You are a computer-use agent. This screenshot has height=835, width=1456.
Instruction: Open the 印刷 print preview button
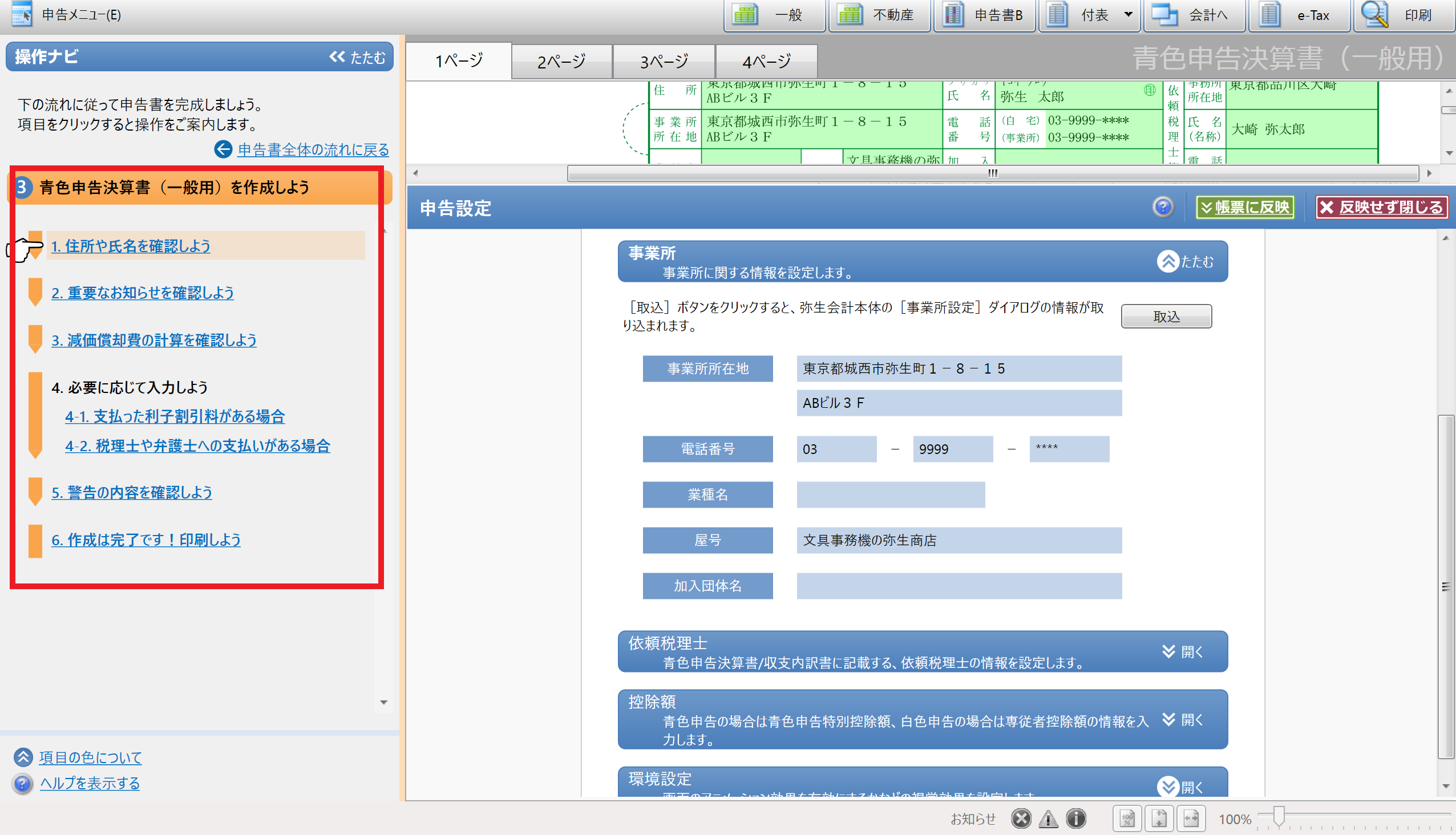pyautogui.click(x=1405, y=15)
